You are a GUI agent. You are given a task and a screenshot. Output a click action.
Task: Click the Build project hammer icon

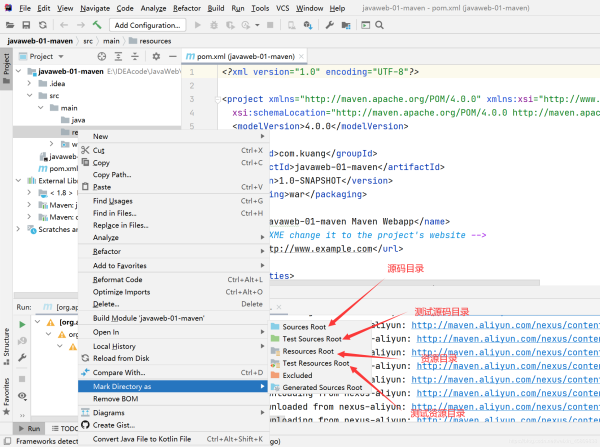(96, 24)
